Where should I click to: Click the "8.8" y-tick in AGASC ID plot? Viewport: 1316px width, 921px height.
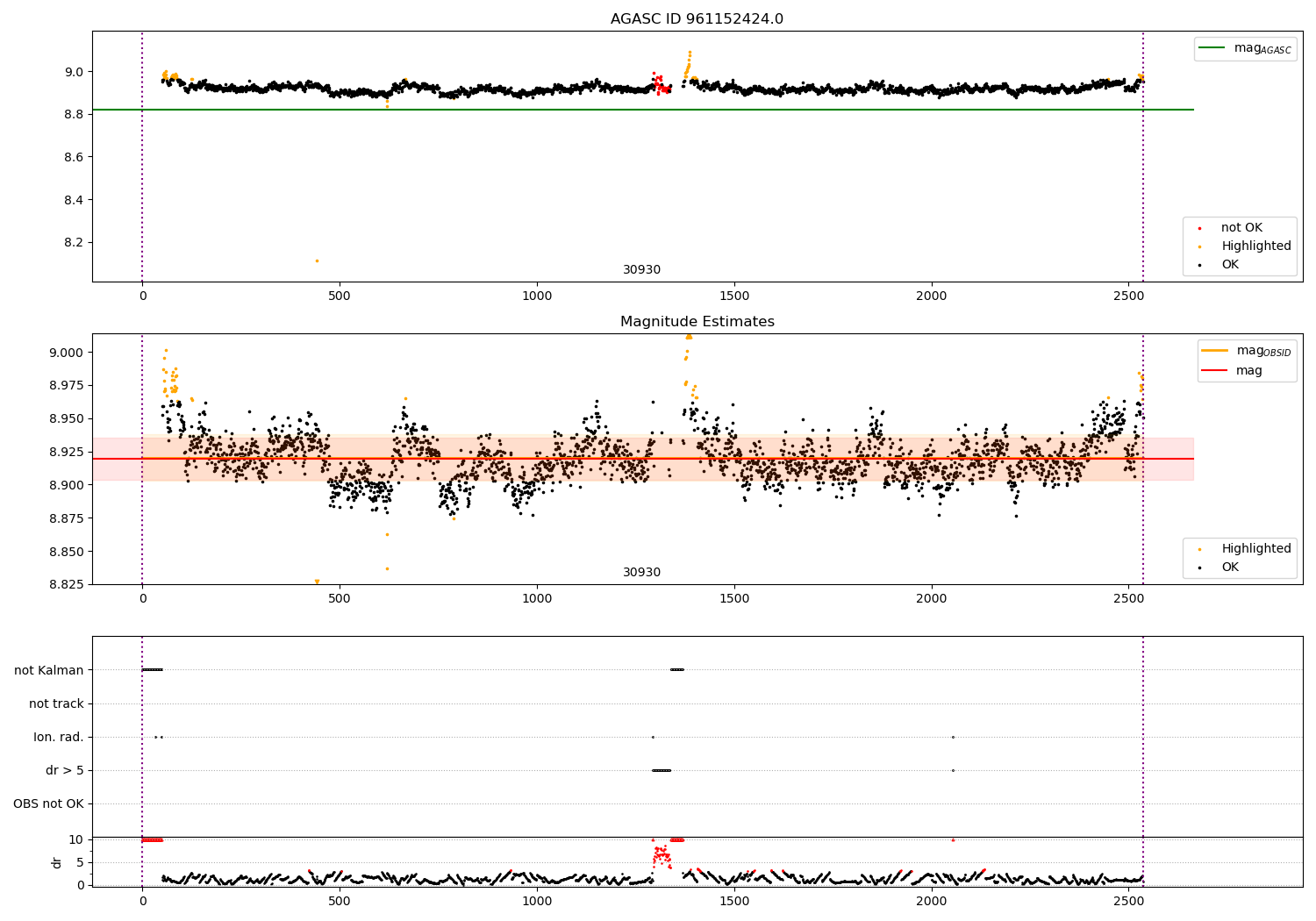[75, 115]
